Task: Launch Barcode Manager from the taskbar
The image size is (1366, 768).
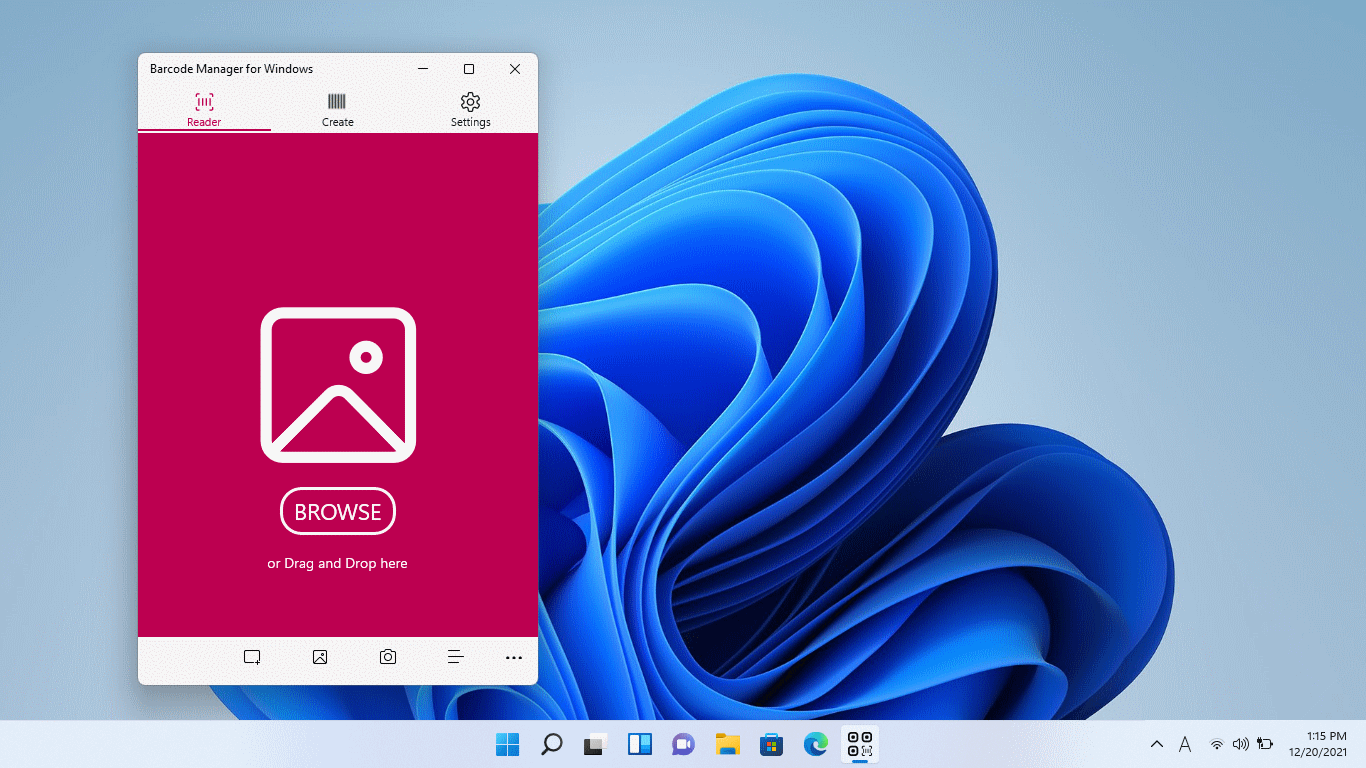Action: point(858,744)
